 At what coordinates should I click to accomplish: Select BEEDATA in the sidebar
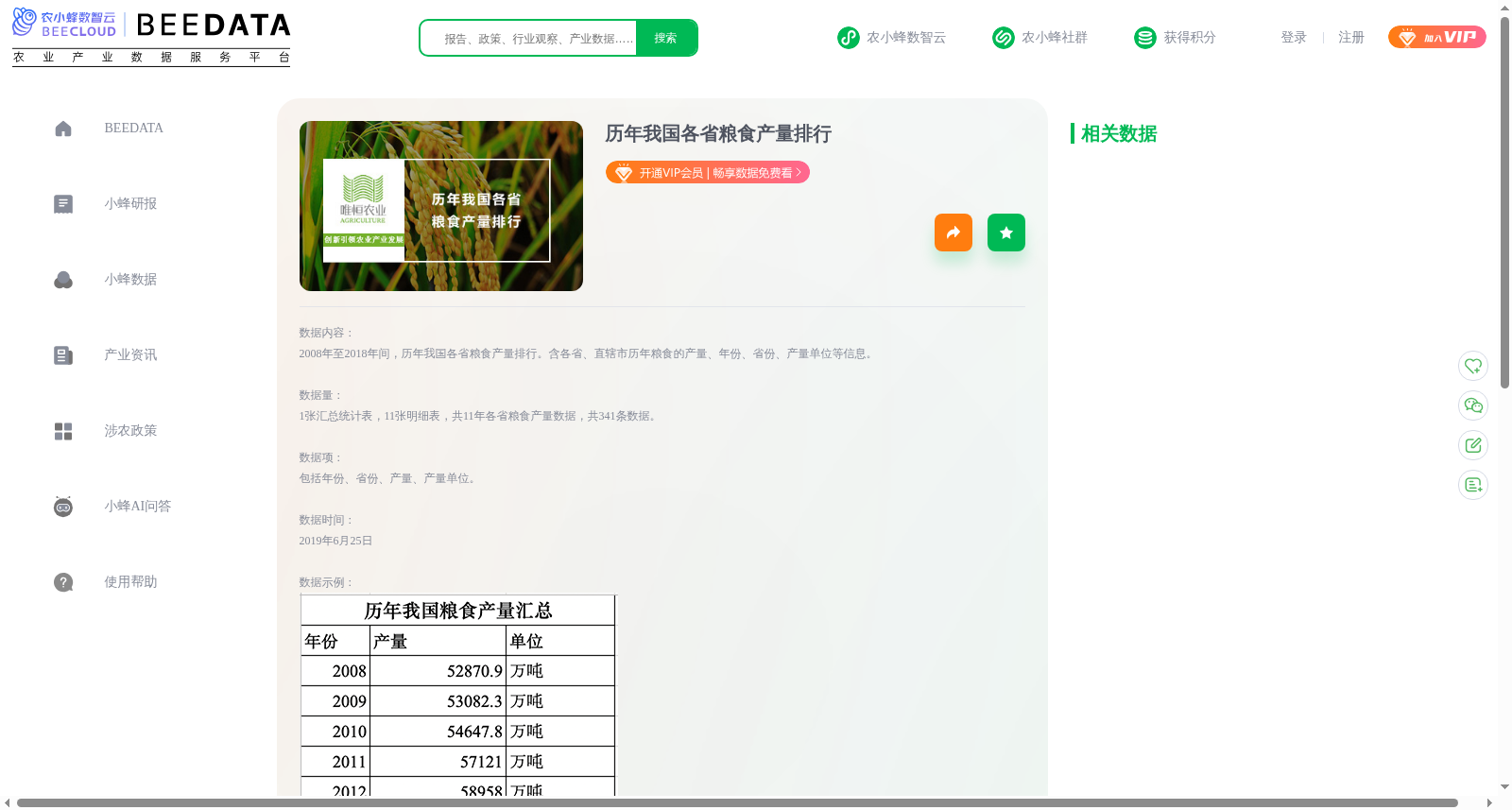(133, 129)
